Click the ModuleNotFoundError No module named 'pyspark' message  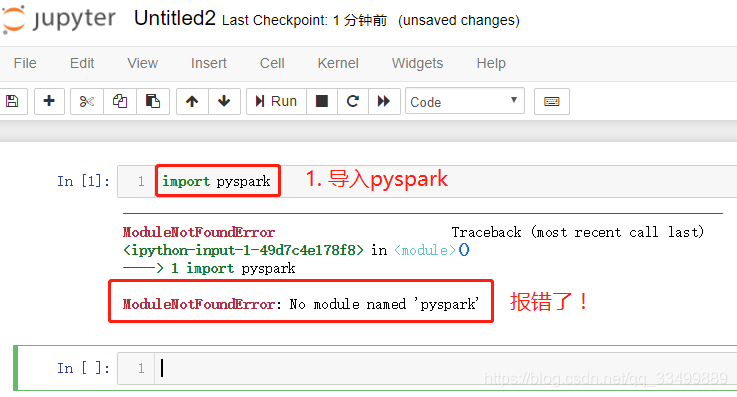tap(301, 304)
